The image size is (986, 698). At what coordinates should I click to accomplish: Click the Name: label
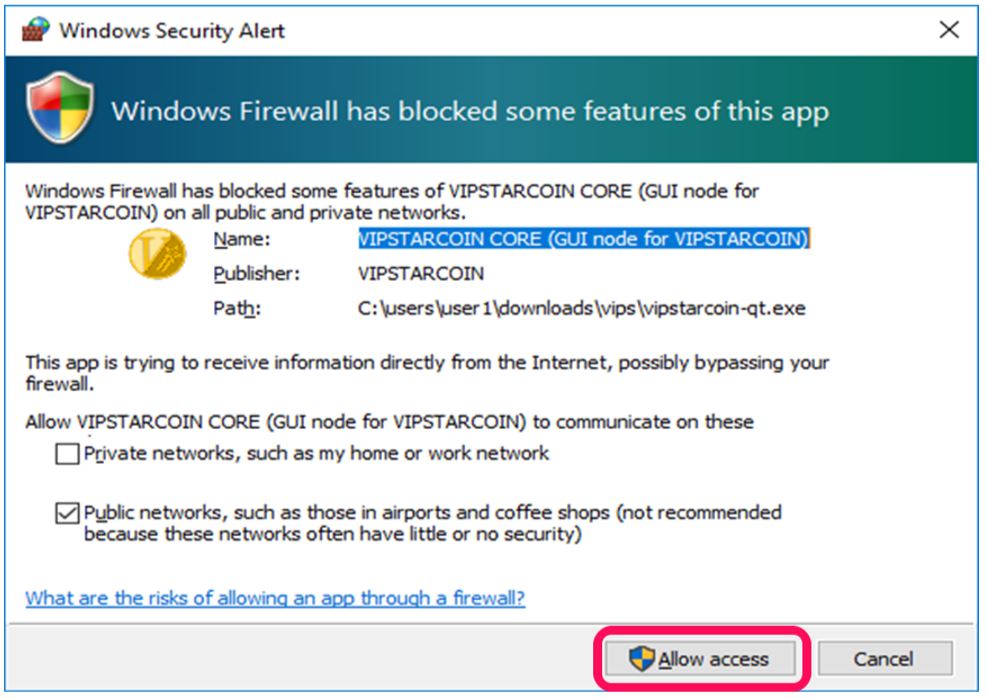241,240
